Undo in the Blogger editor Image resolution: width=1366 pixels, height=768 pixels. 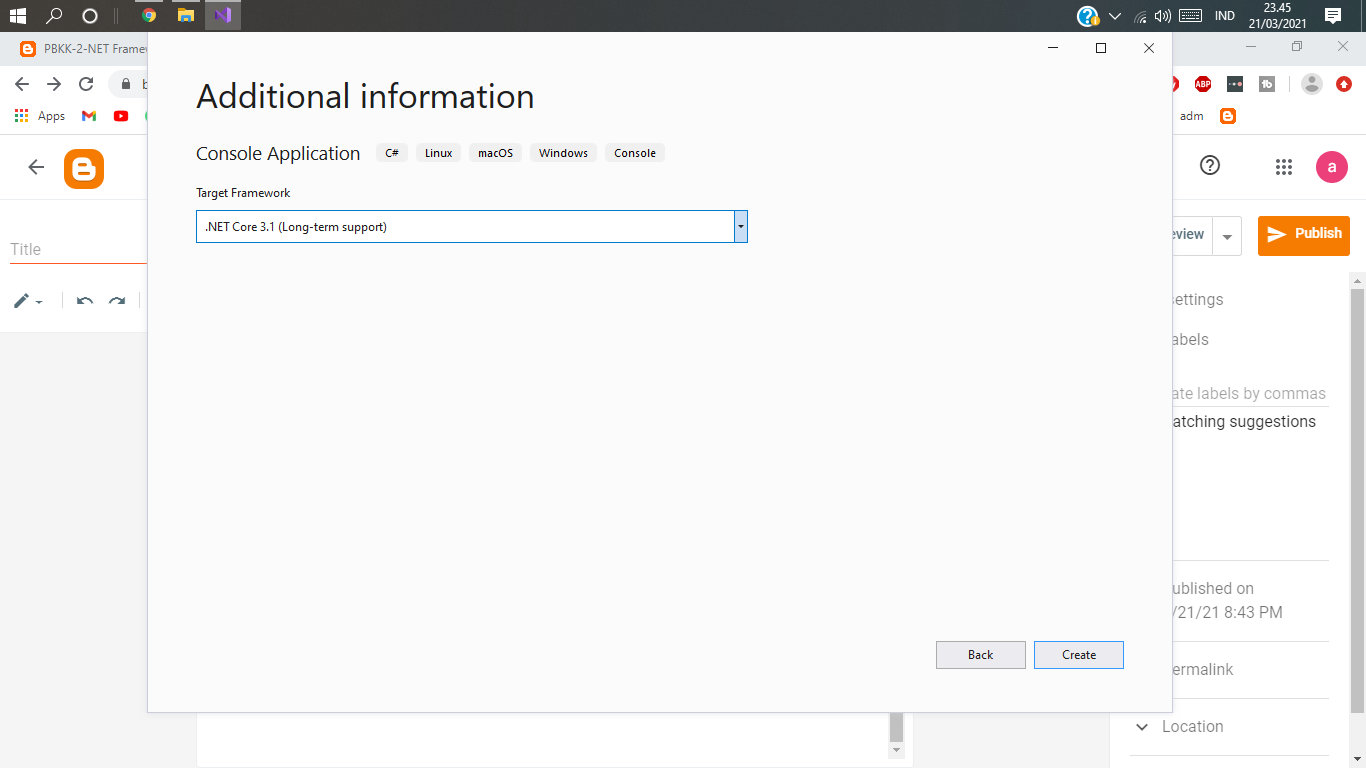point(85,300)
